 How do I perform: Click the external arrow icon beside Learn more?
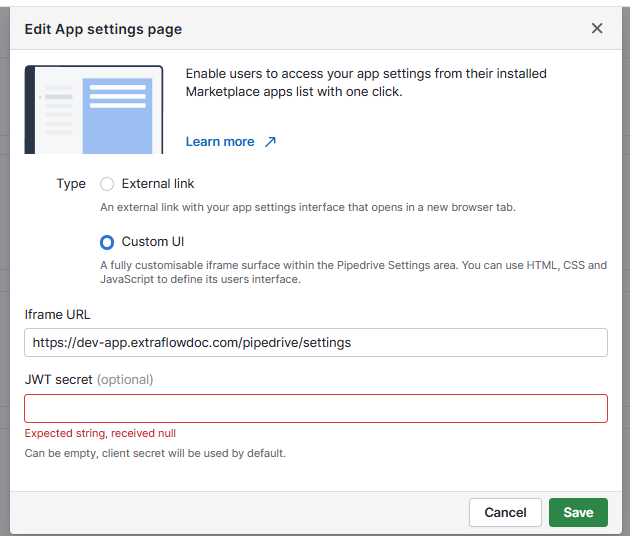pos(270,142)
